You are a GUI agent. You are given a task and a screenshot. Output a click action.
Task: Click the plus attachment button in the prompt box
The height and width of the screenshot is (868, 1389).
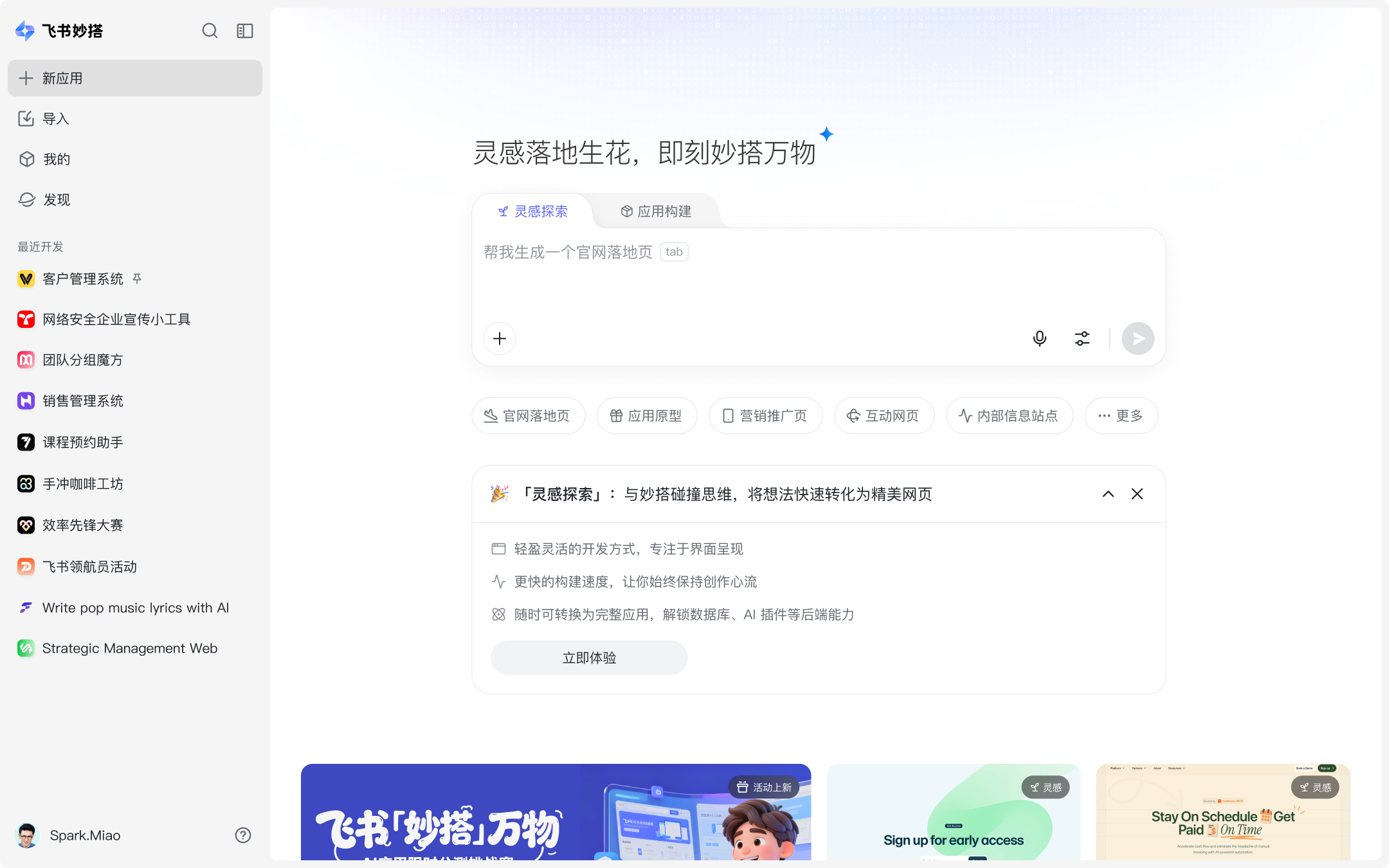[x=500, y=339]
